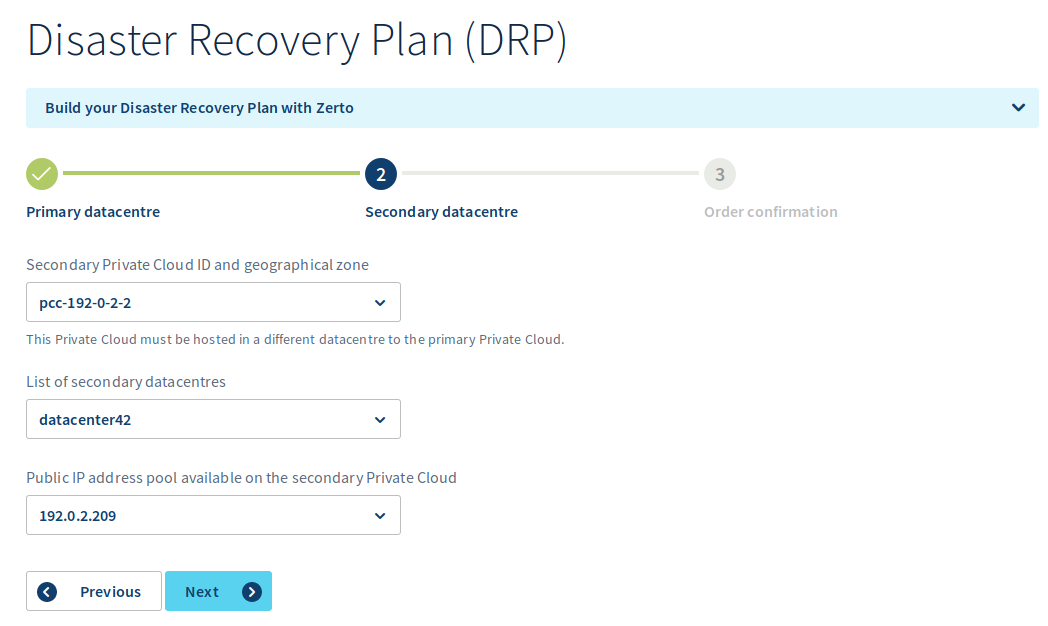Open the Secondary Private Cloud ID dropdown

click(x=213, y=302)
